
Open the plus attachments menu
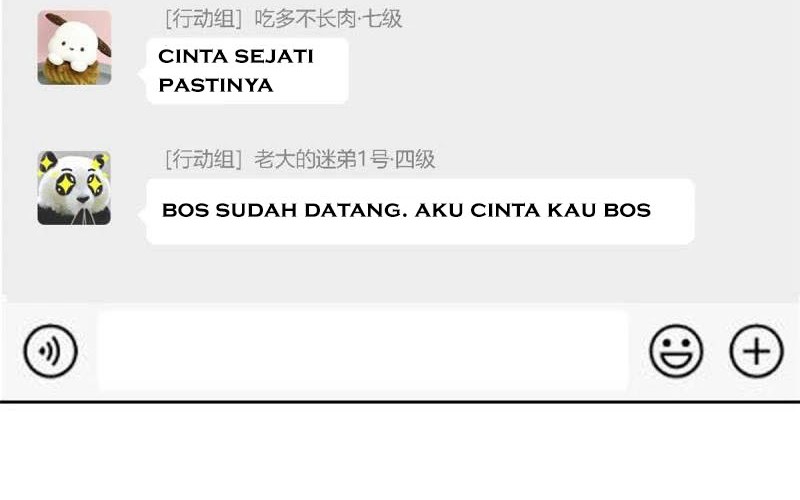click(x=756, y=351)
